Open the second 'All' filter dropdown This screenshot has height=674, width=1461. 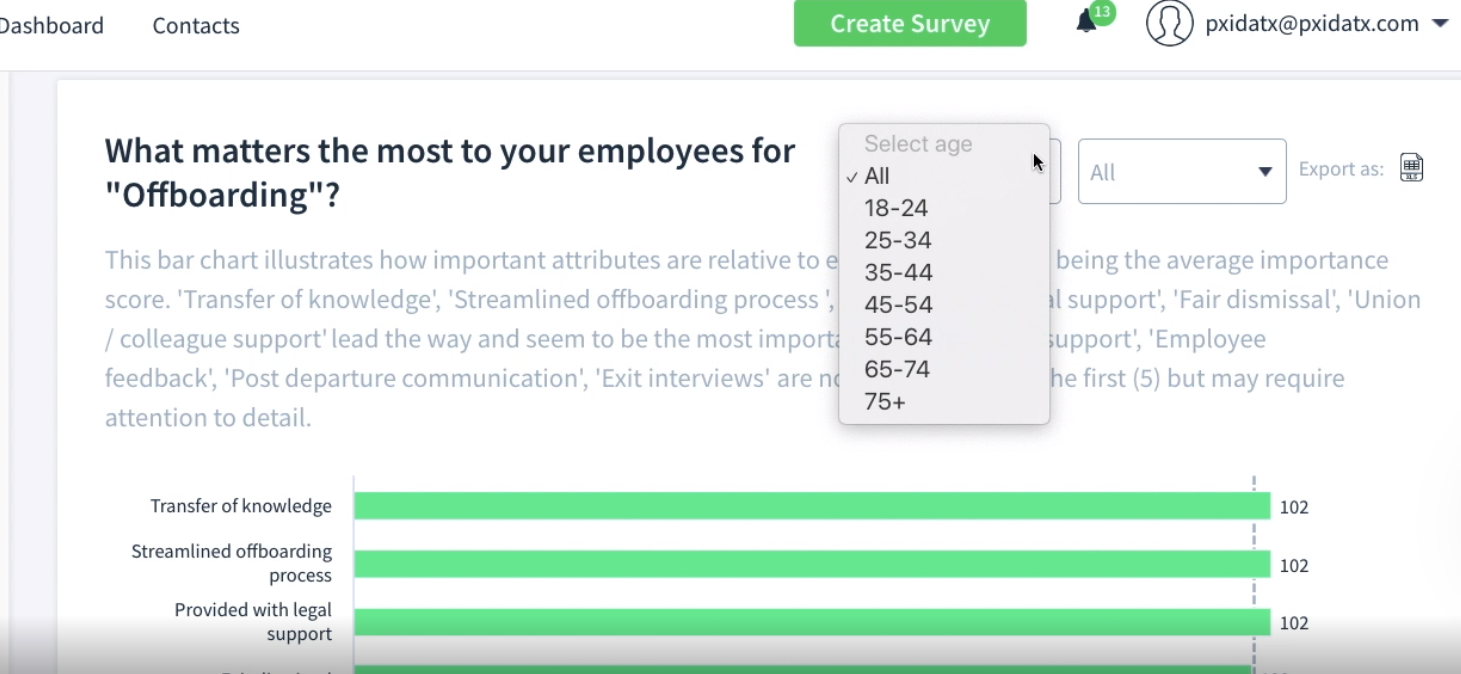[1181, 172]
